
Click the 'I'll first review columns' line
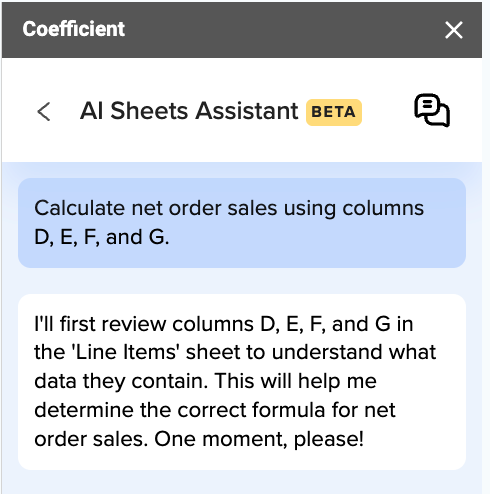pos(224,324)
